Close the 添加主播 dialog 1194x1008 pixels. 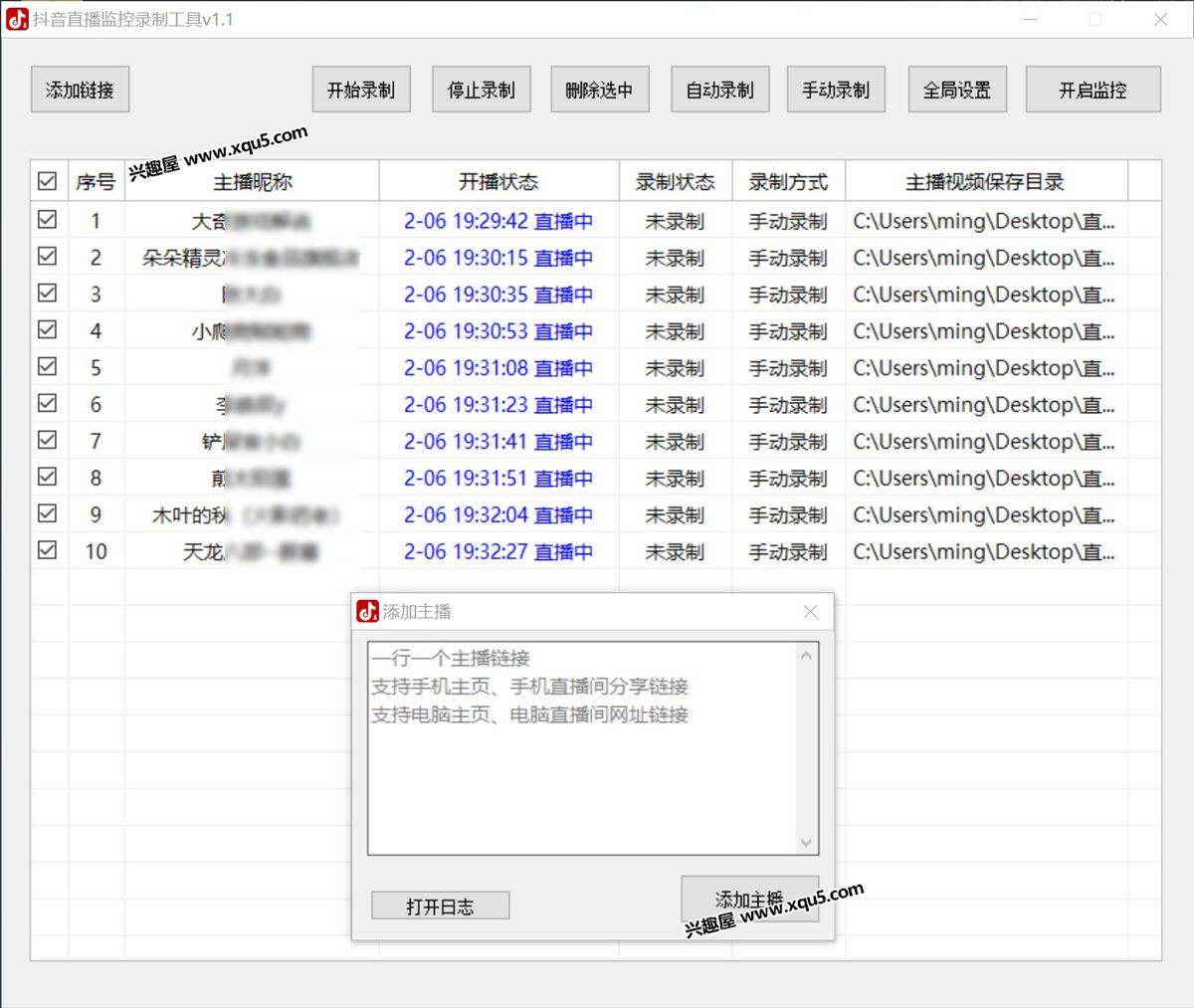point(811,612)
